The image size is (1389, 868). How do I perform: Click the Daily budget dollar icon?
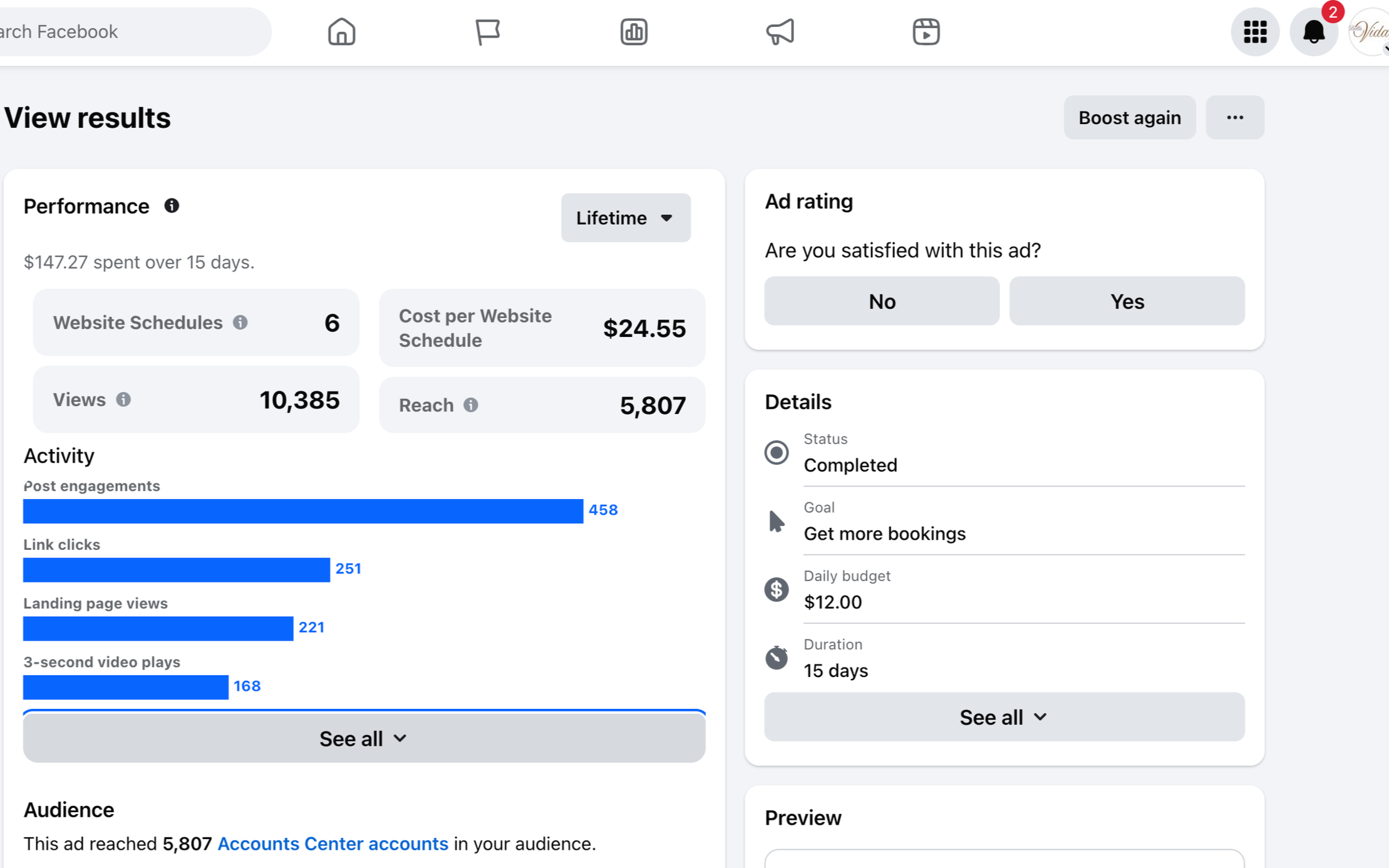click(x=777, y=589)
